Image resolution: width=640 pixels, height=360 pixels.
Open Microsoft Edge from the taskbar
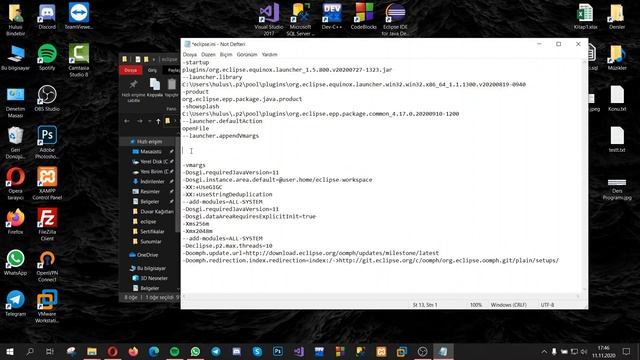pyautogui.click(x=154, y=351)
